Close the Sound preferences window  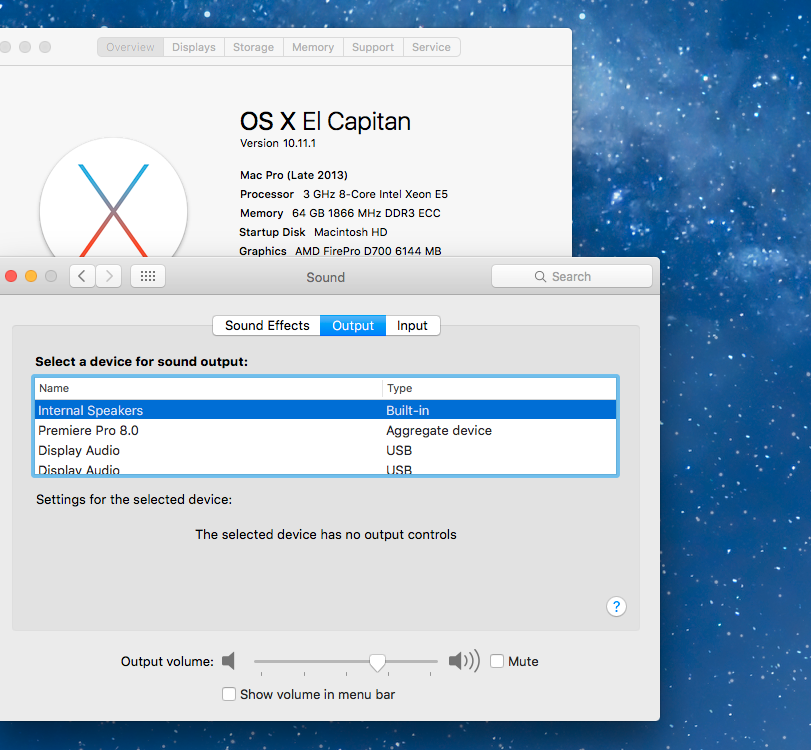pos(11,276)
